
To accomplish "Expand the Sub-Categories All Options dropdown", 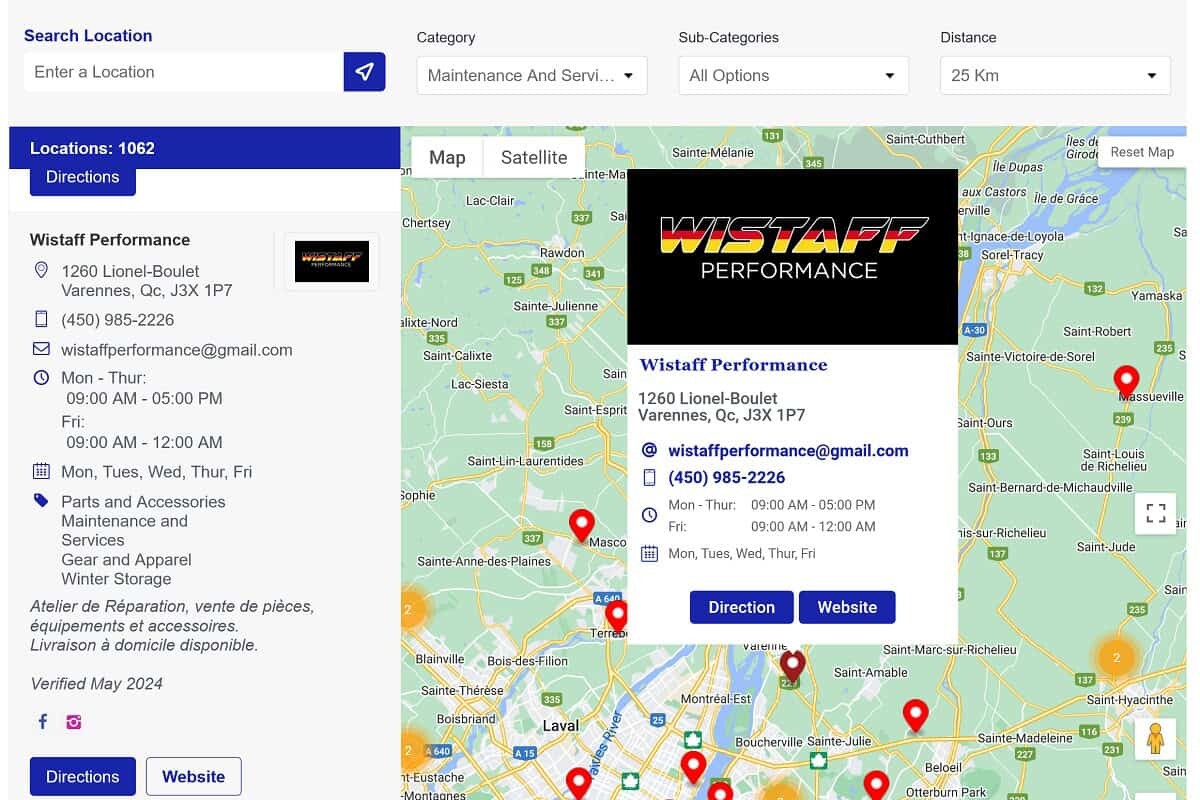I will point(792,75).
